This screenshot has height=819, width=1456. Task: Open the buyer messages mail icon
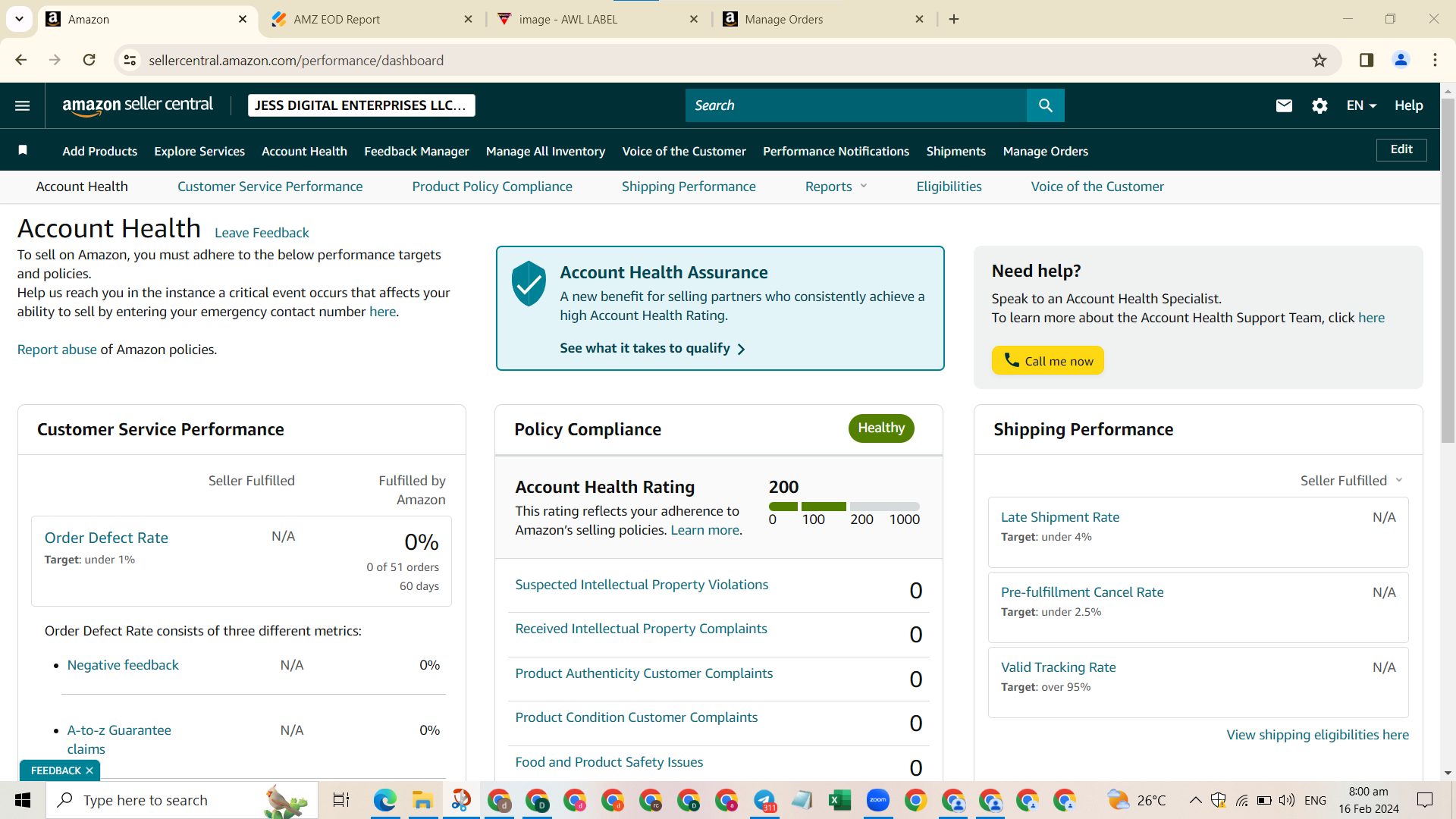1284,105
